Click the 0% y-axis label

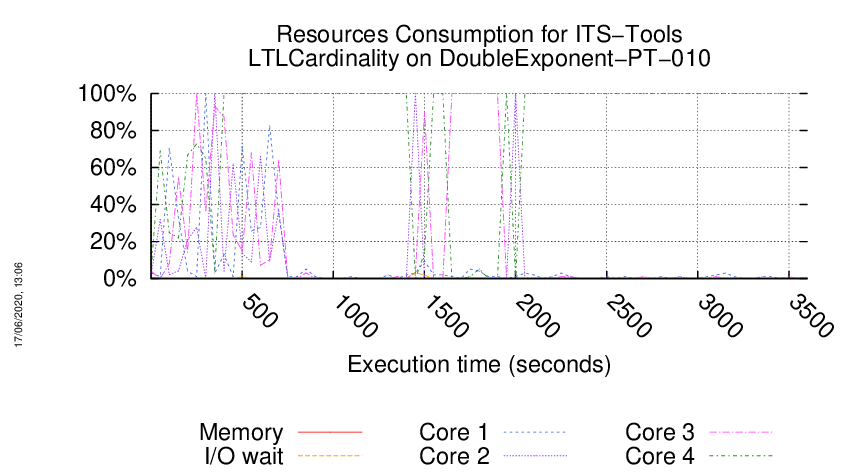point(119,278)
